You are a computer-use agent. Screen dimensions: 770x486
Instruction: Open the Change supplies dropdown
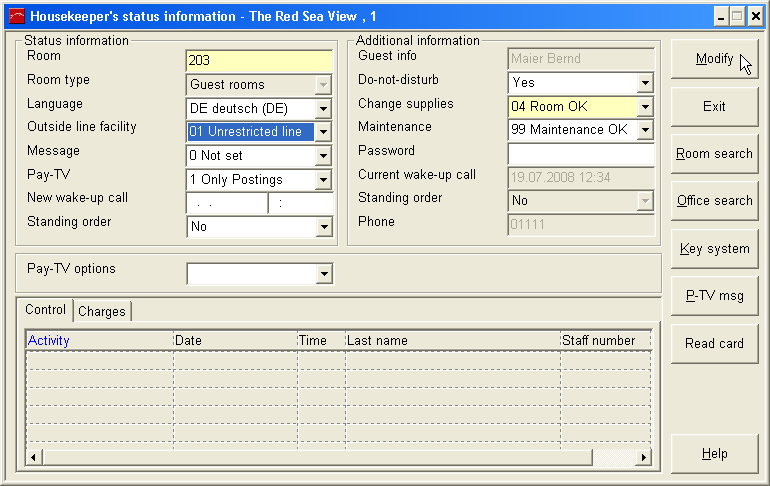pos(645,107)
